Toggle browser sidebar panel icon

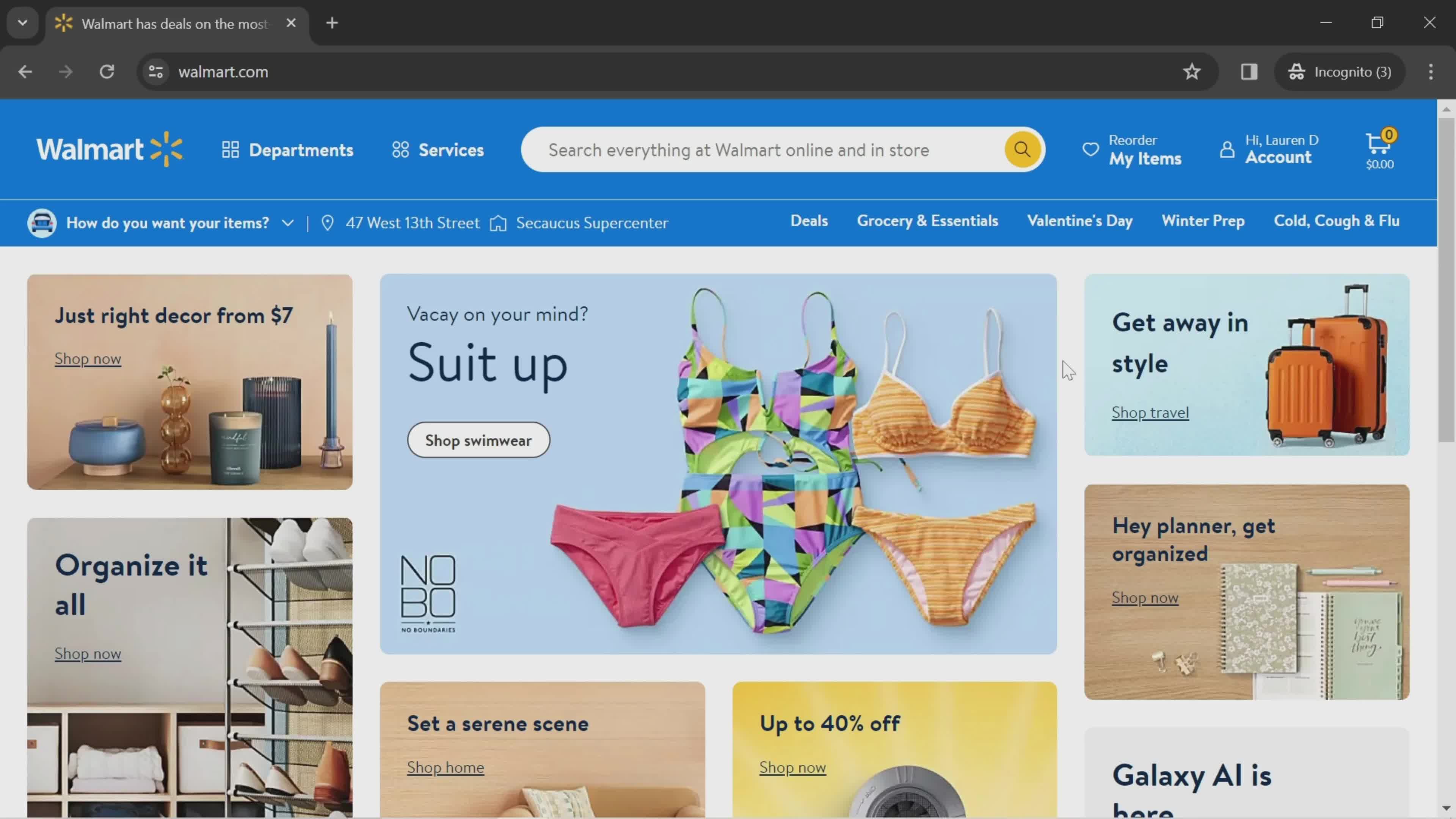[1249, 71]
